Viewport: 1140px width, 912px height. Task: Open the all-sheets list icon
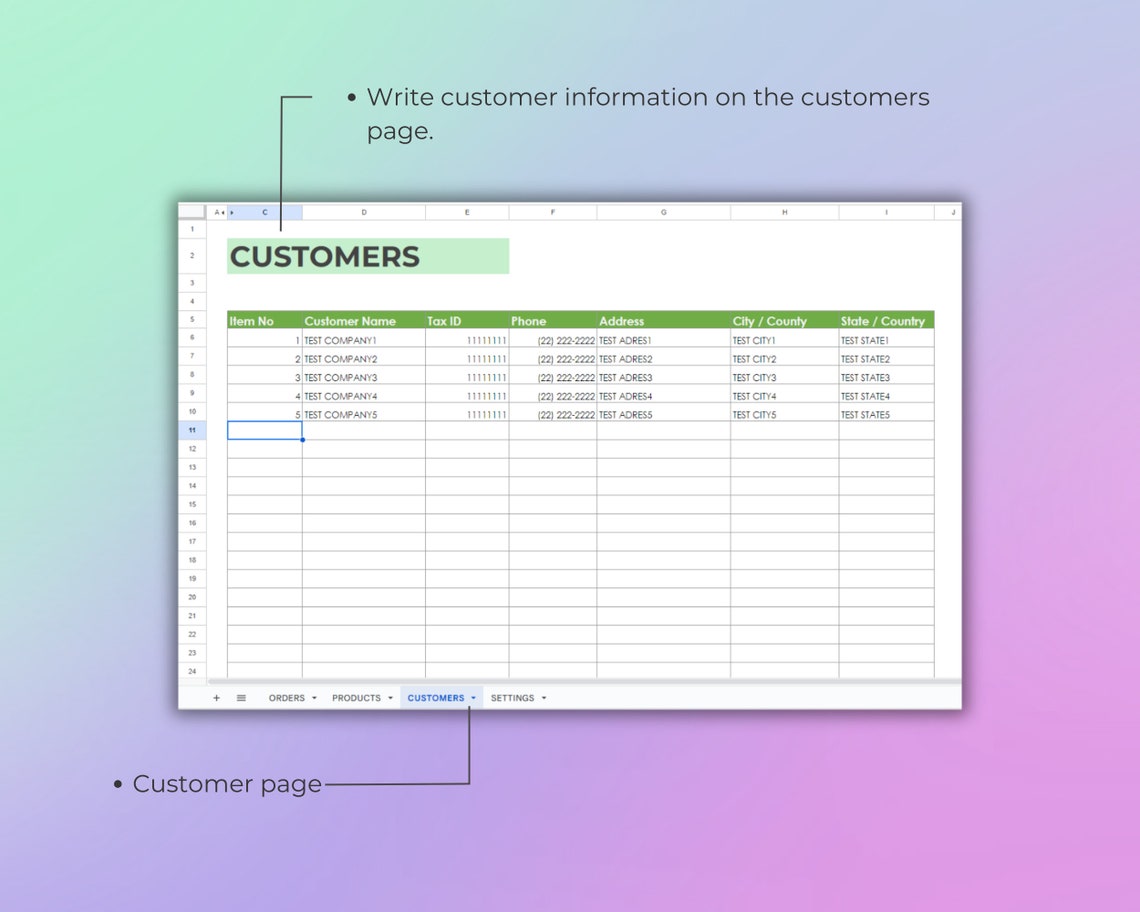tap(241, 697)
